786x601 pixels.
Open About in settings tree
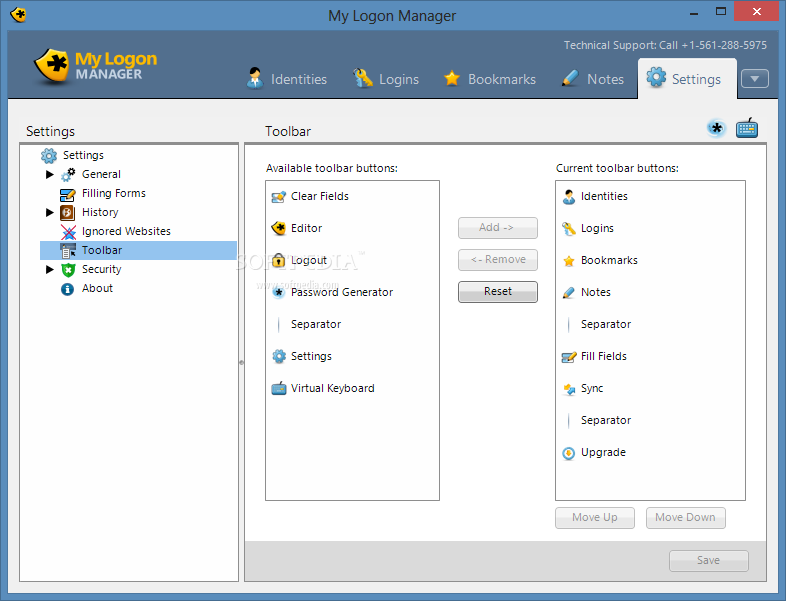[x=97, y=289]
